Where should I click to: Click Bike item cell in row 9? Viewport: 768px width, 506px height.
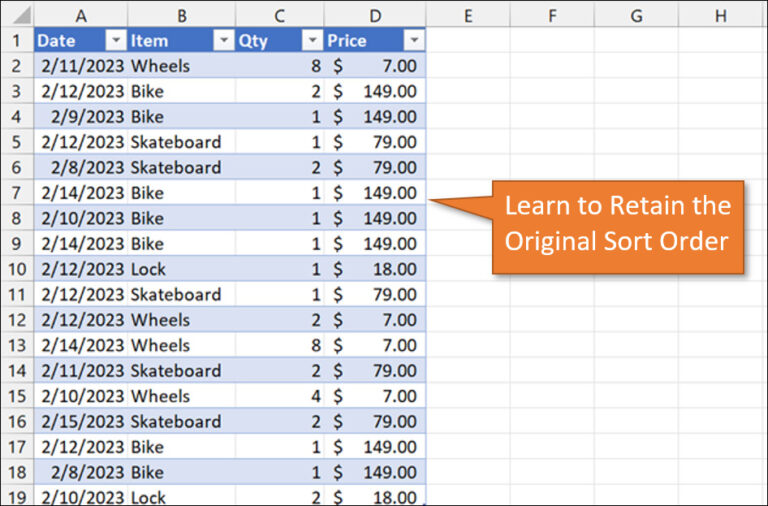point(182,243)
